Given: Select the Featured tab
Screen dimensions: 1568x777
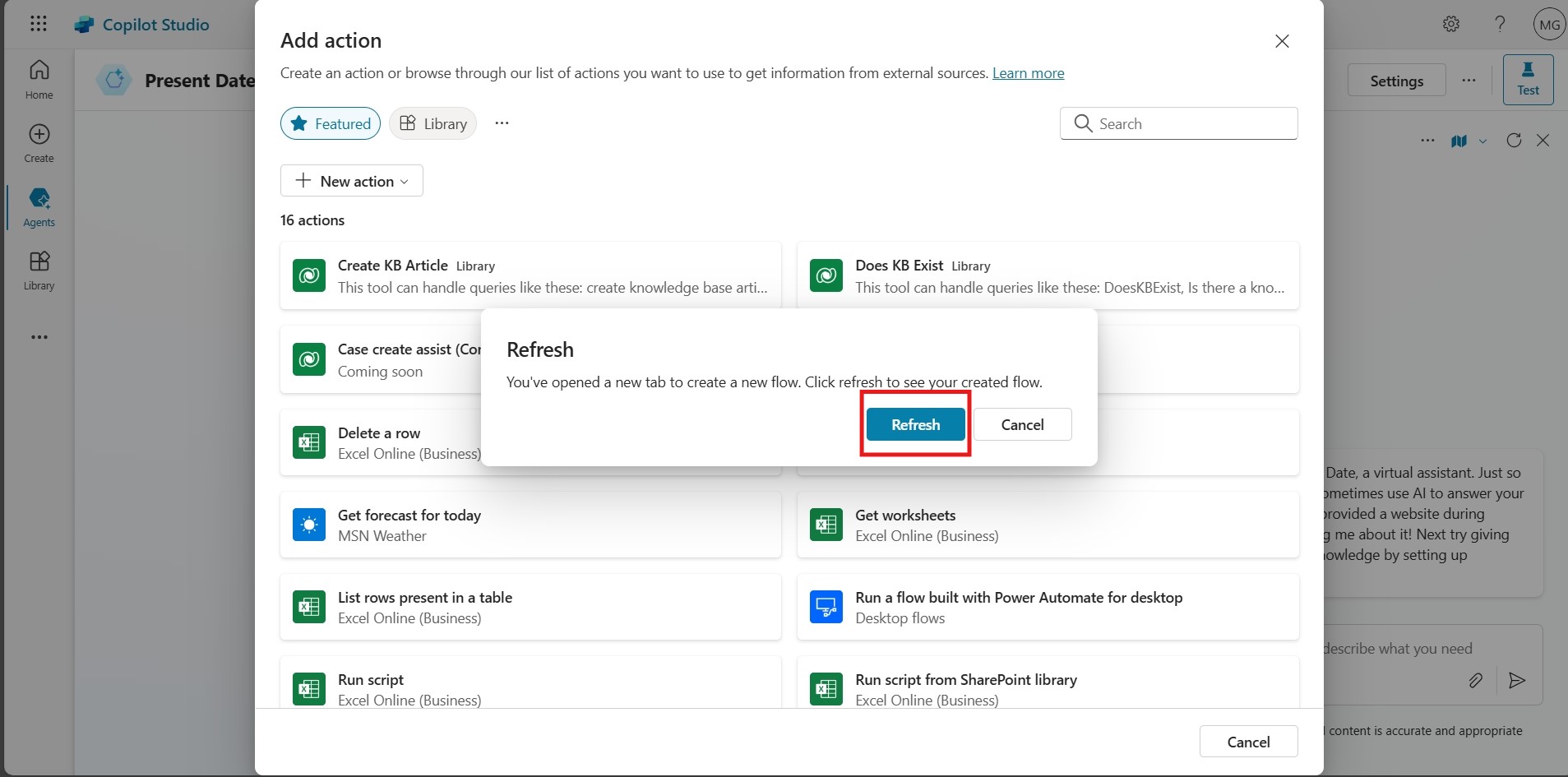Looking at the screenshot, I should tap(331, 123).
